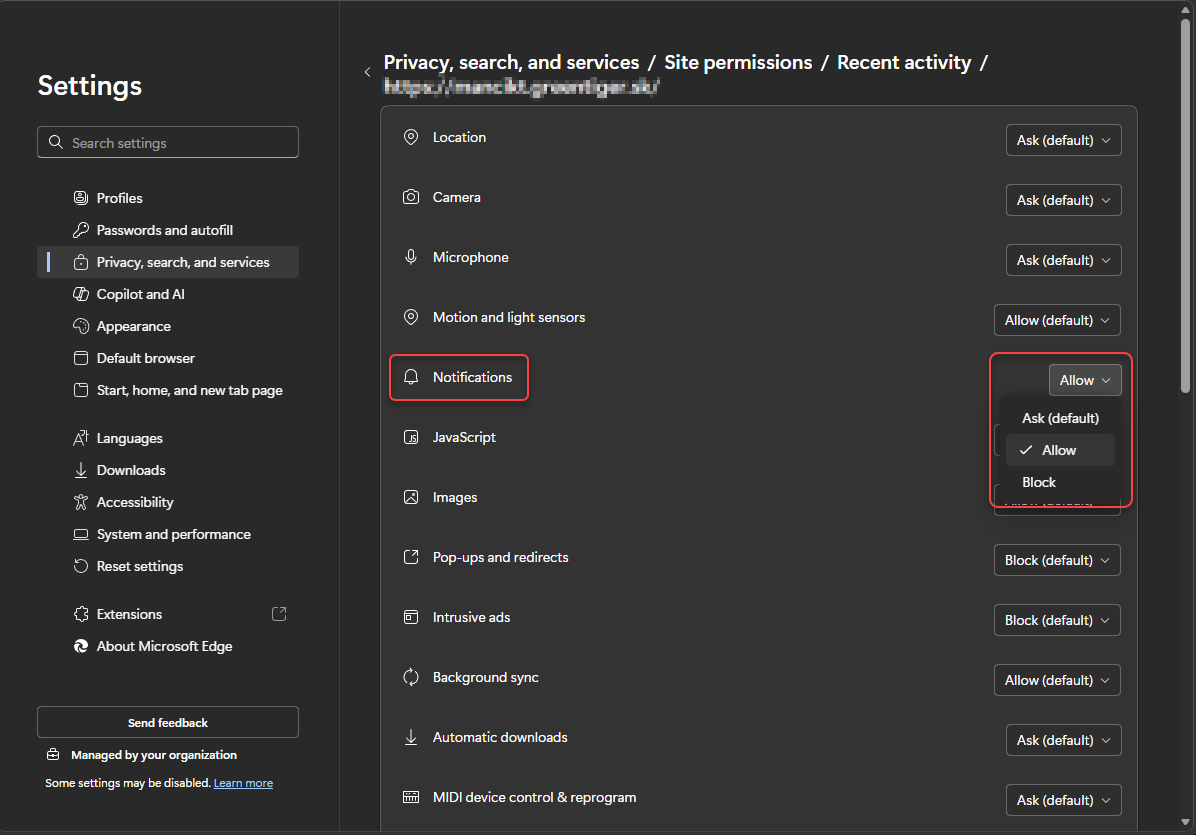This screenshot has width=1196, height=835.
Task: Click the back arrow beside the breadcrumb
Action: point(368,72)
